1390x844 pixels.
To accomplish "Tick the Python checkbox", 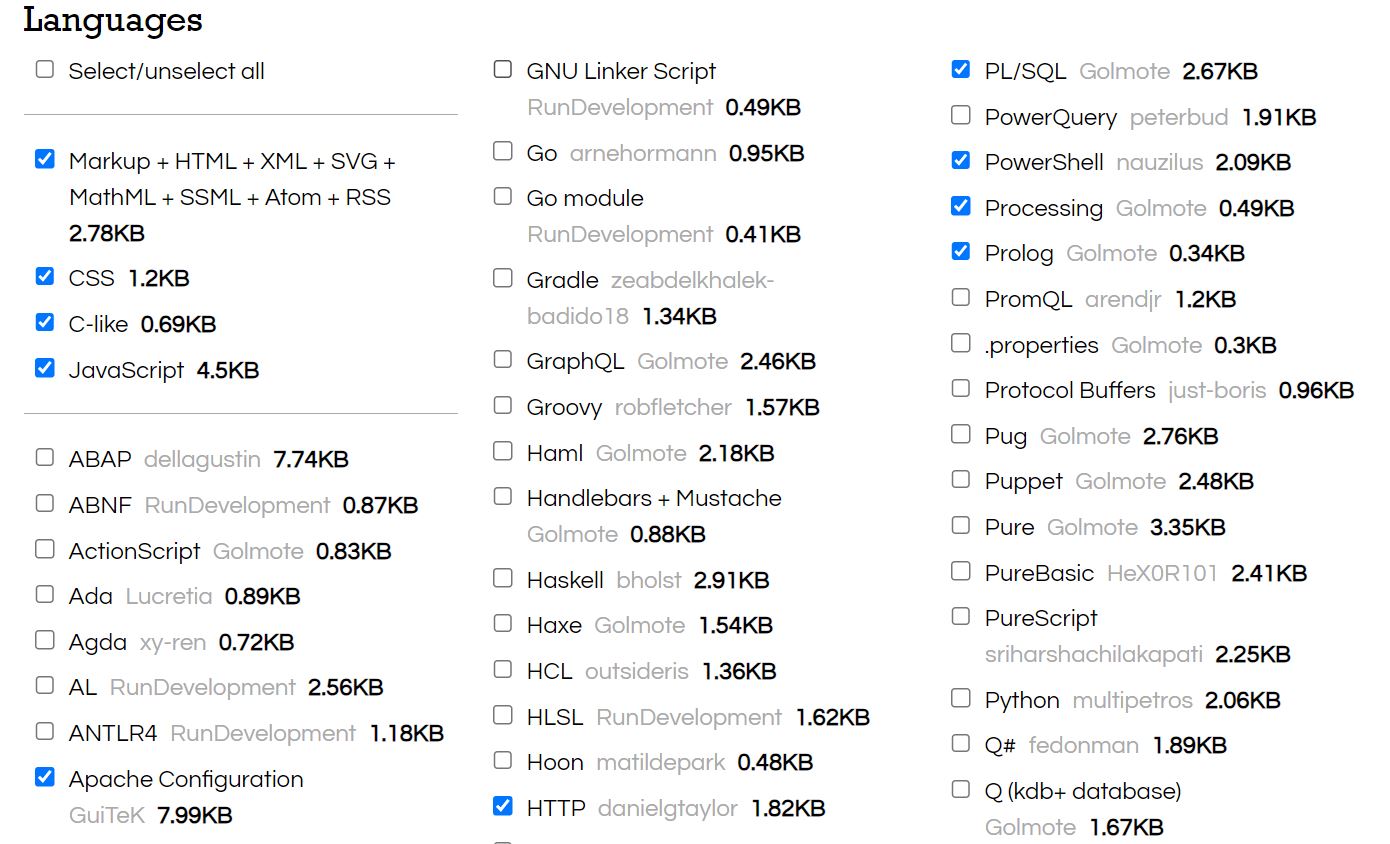I will pos(961,699).
